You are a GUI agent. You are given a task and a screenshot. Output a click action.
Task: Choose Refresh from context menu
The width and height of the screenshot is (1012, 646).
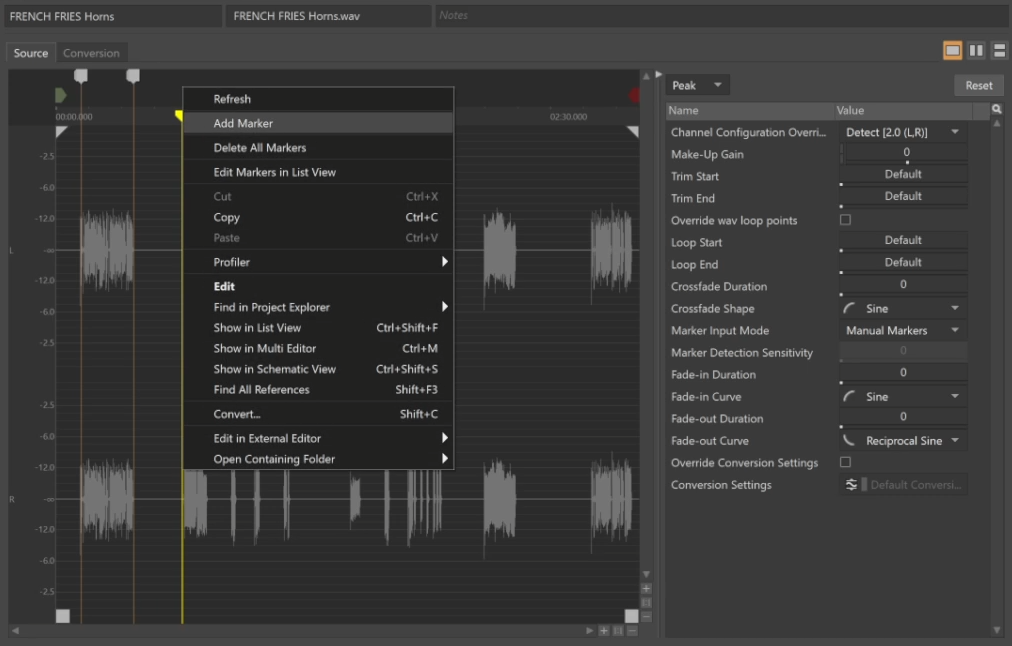pos(318,99)
